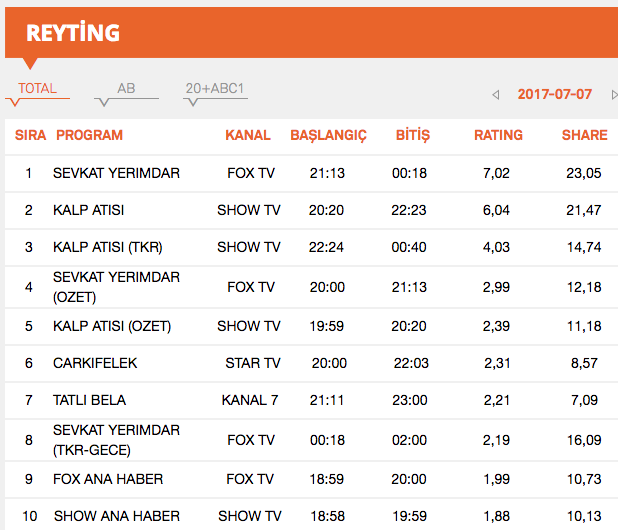Select the TATLI BELA program row
The image size is (618, 530).
click(x=90, y=400)
